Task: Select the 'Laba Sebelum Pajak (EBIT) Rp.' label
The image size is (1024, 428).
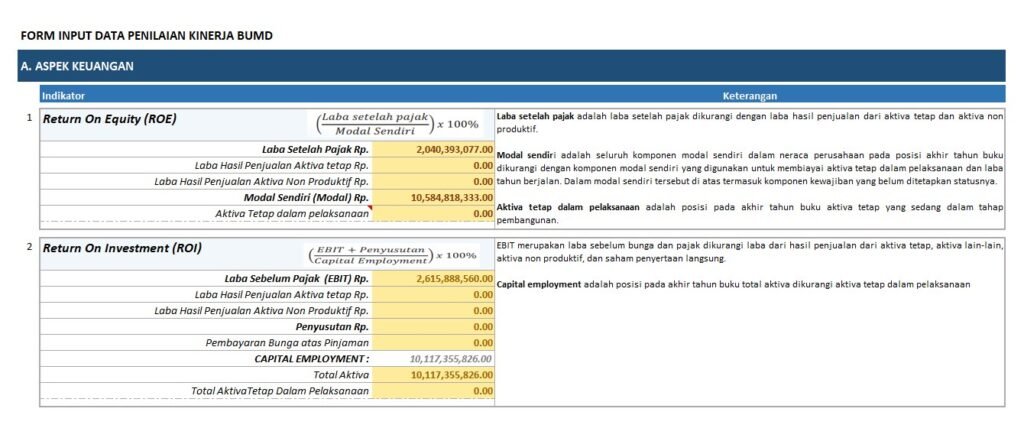Action: pyautogui.click(x=297, y=278)
